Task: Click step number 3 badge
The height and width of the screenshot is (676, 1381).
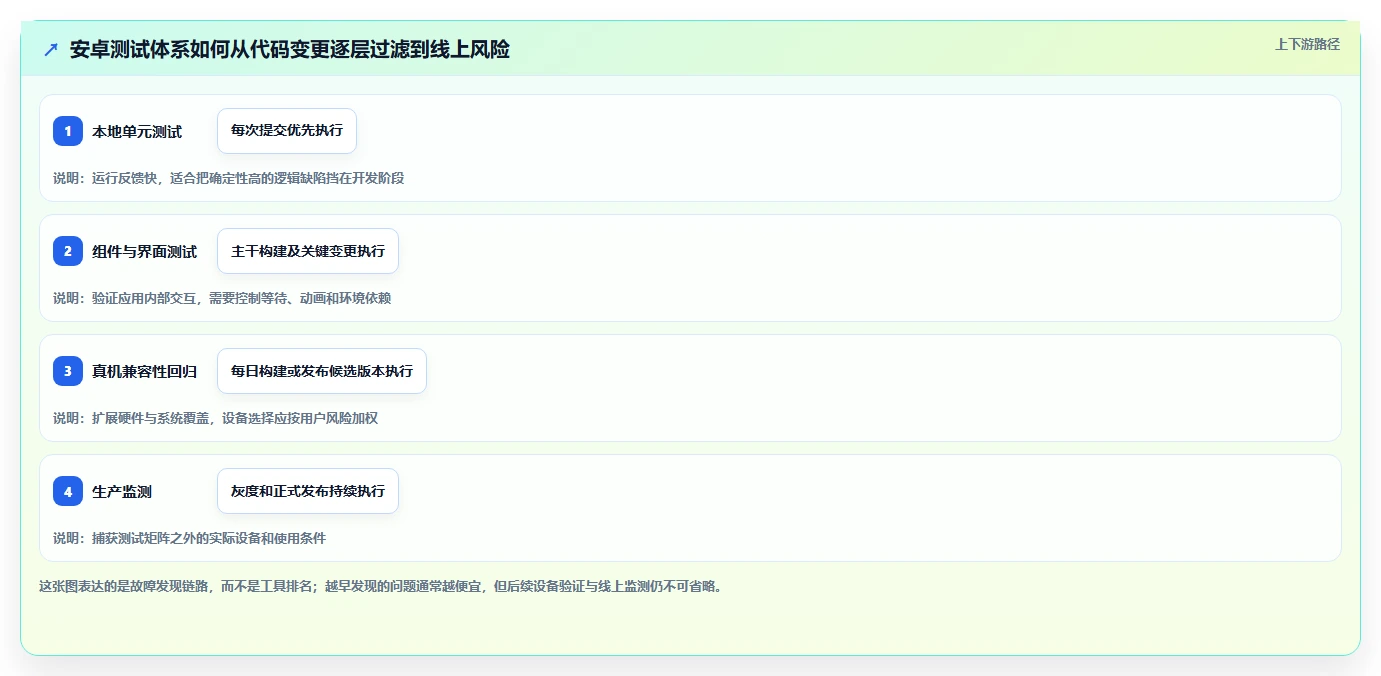Action: coord(68,371)
